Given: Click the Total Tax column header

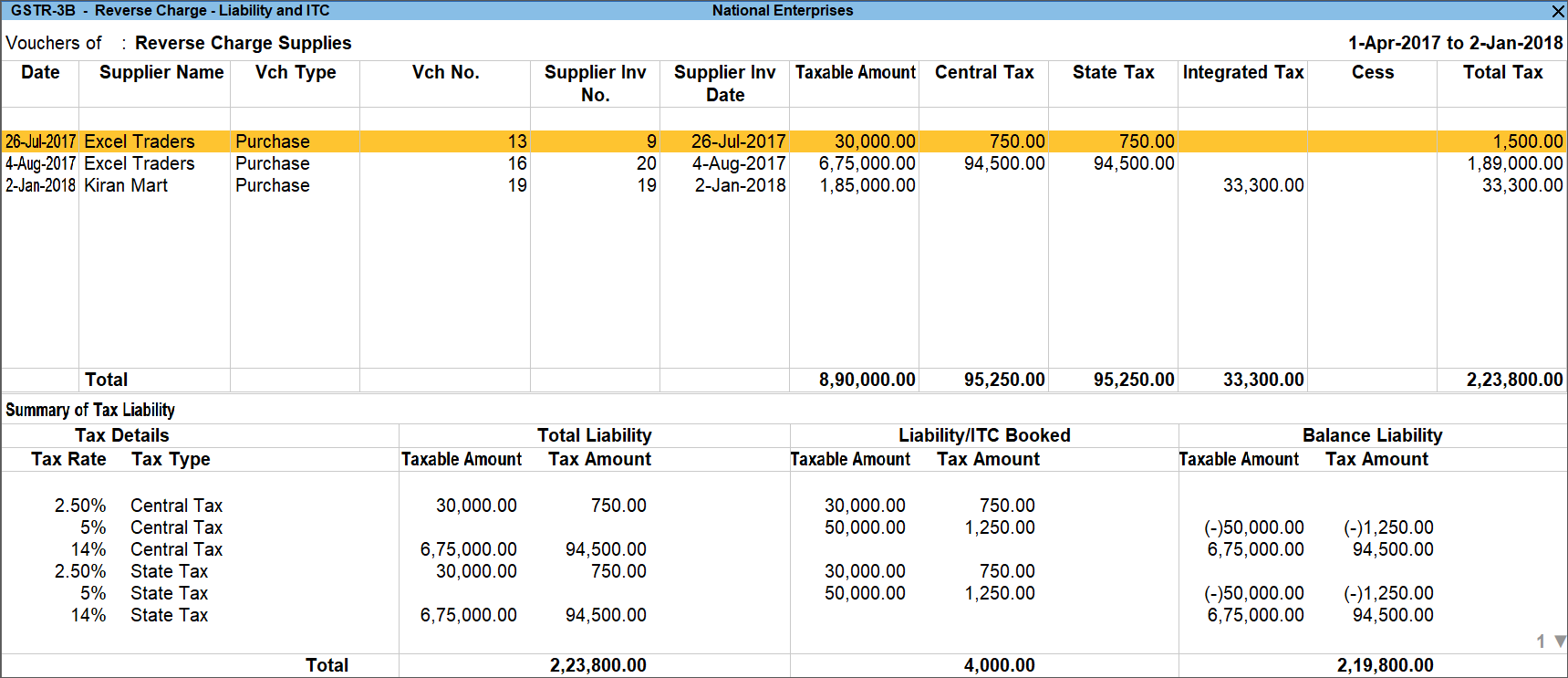Looking at the screenshot, I should [x=1502, y=72].
